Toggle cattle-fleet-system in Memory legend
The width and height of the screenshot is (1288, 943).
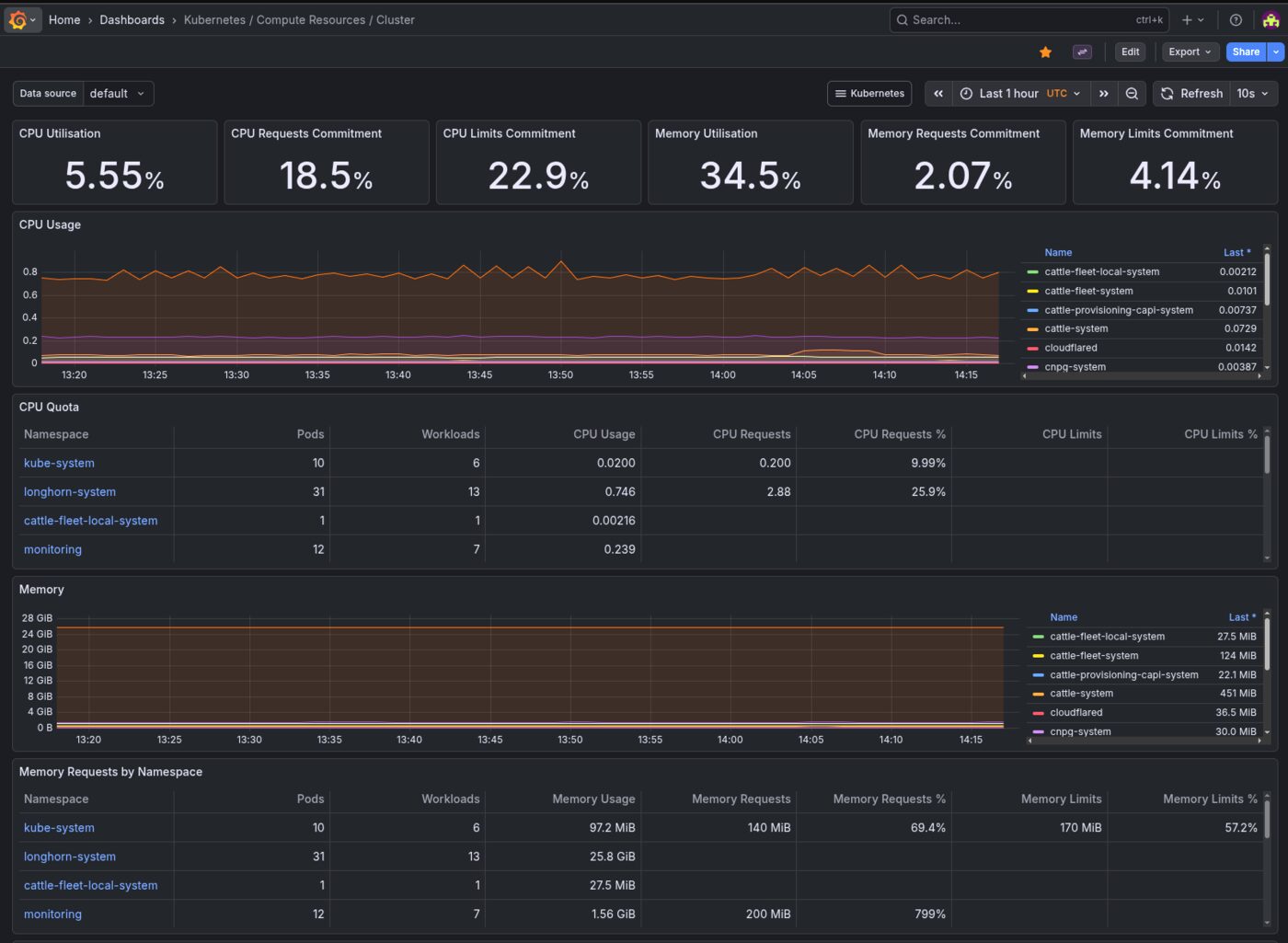coord(1094,656)
